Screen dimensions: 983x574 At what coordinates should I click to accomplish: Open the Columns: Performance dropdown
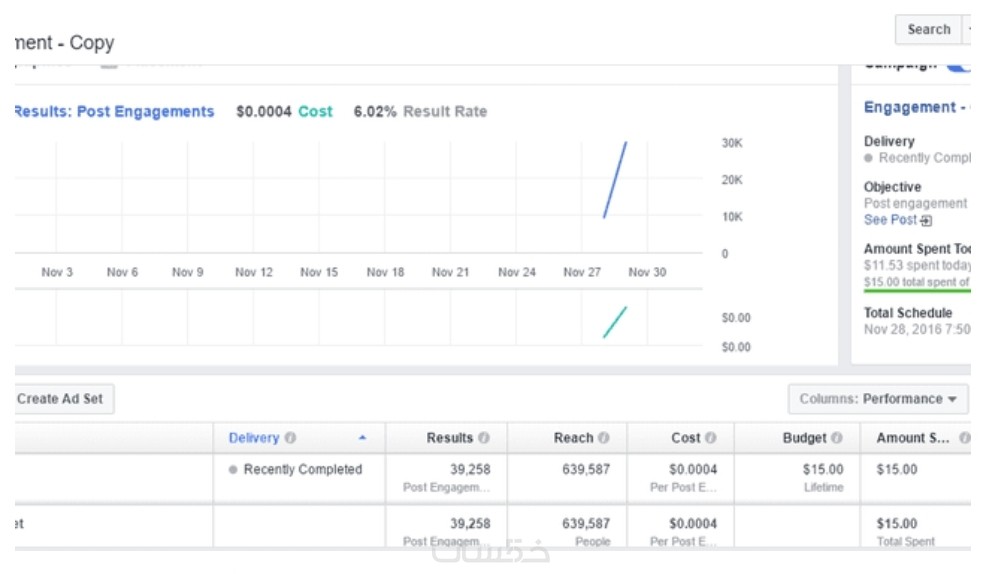[877, 399]
